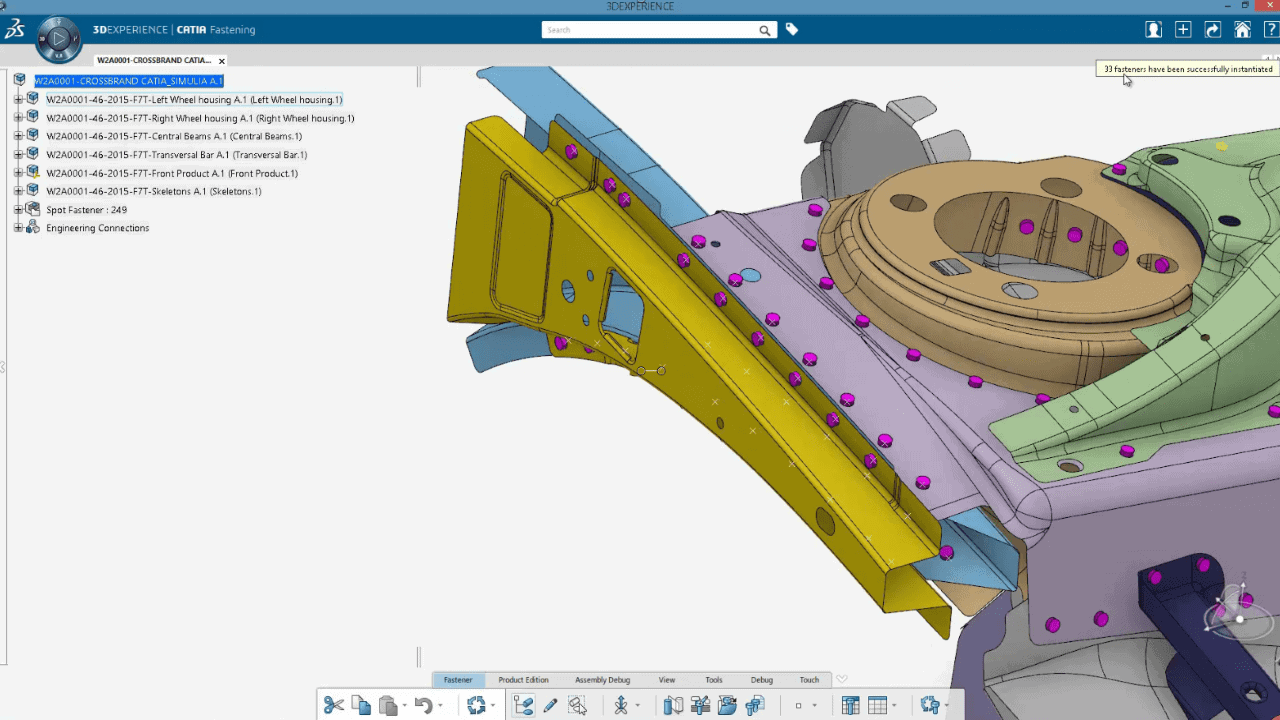Open the Share arrow icon

pos(1212,30)
